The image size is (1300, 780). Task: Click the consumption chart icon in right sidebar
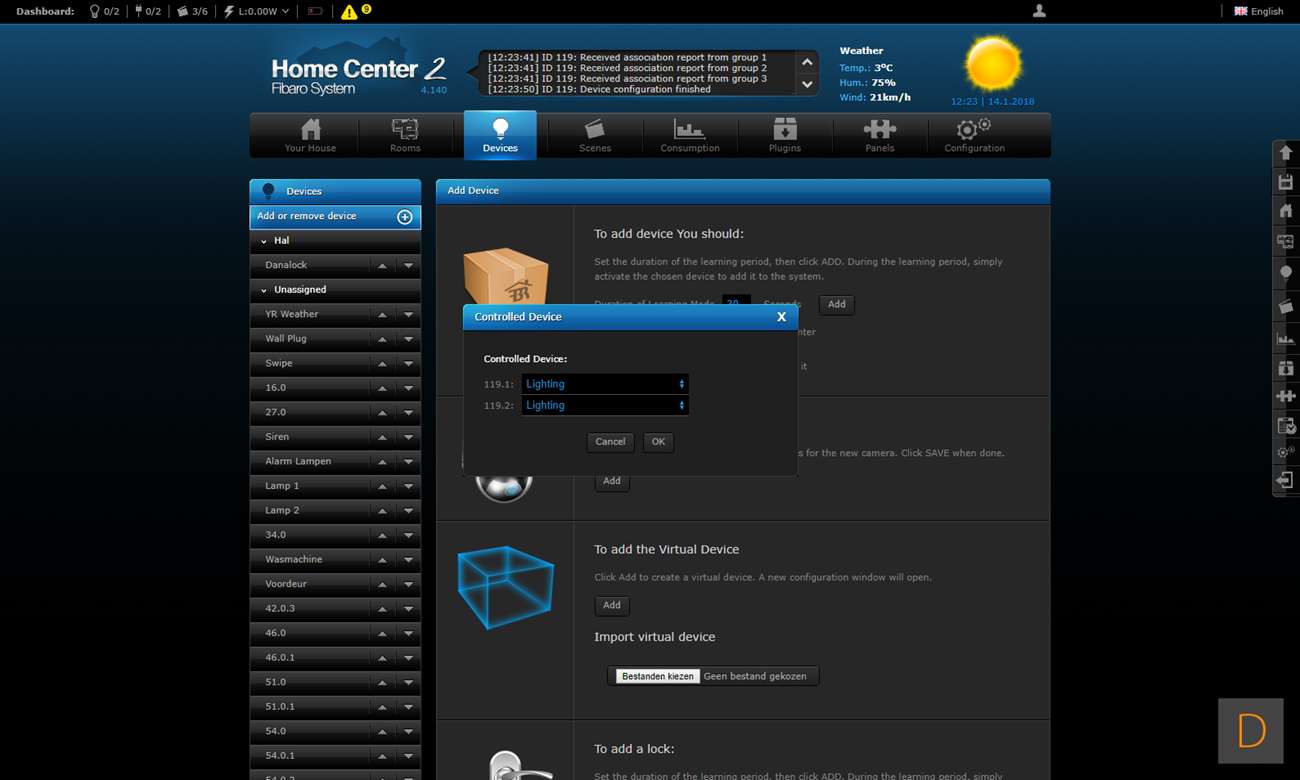(1286, 338)
